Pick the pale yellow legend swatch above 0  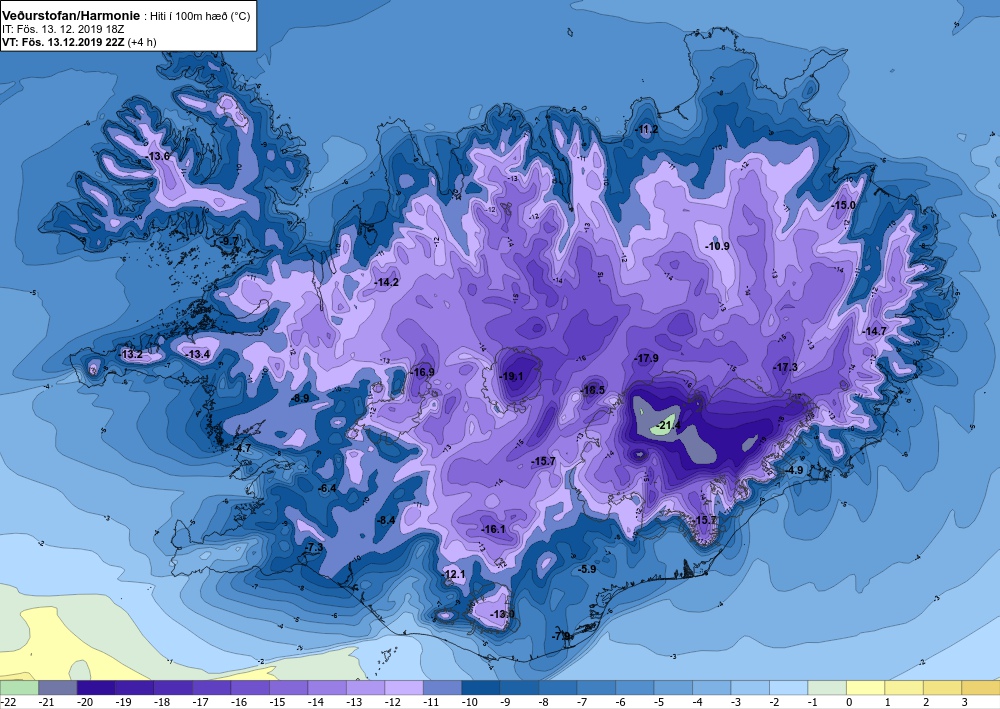point(865,688)
